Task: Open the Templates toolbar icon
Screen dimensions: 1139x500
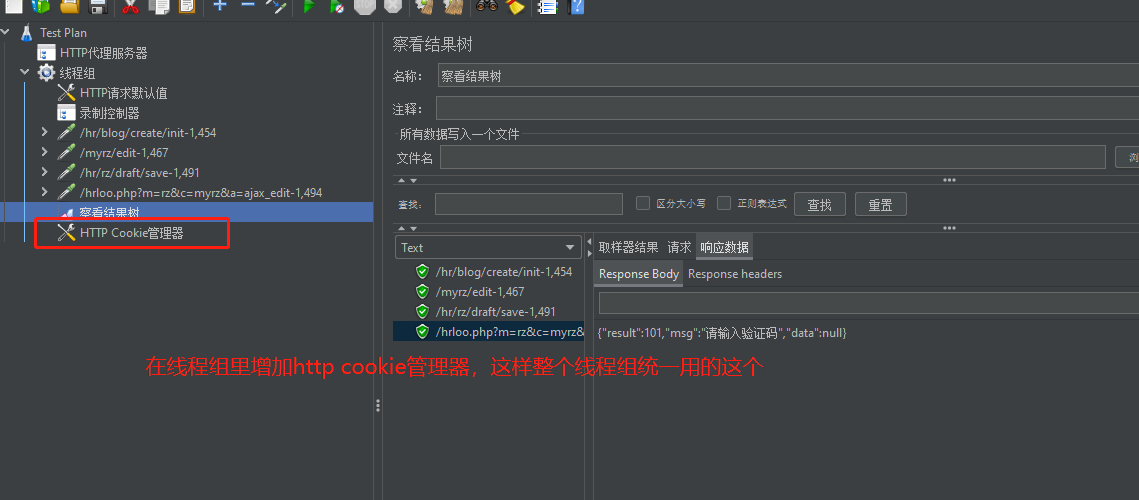Action: click(41, 6)
